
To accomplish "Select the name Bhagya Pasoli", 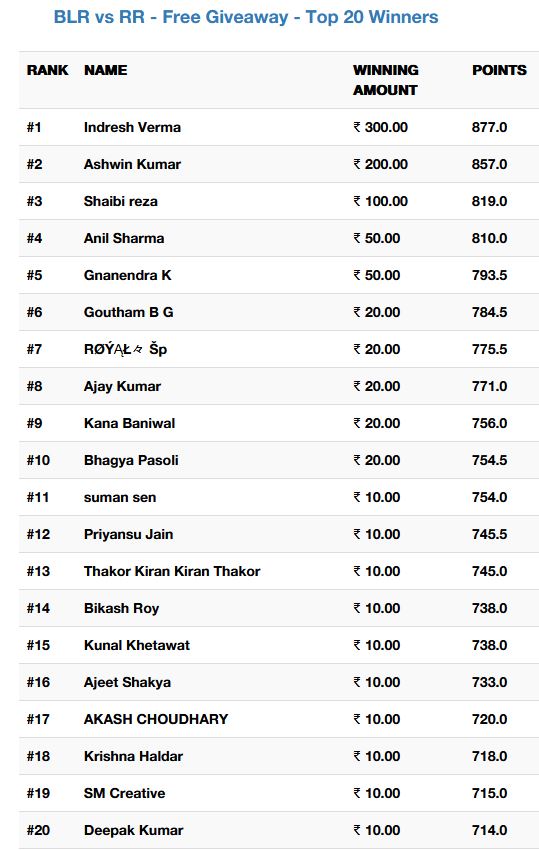I will (131, 460).
